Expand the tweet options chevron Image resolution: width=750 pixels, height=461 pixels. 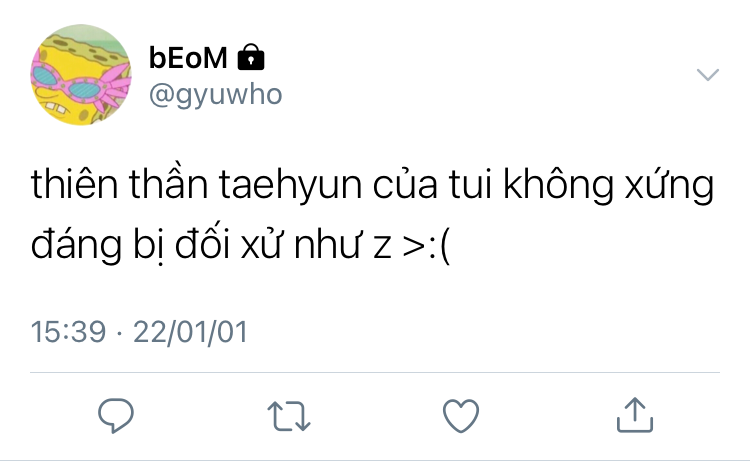tap(707, 75)
